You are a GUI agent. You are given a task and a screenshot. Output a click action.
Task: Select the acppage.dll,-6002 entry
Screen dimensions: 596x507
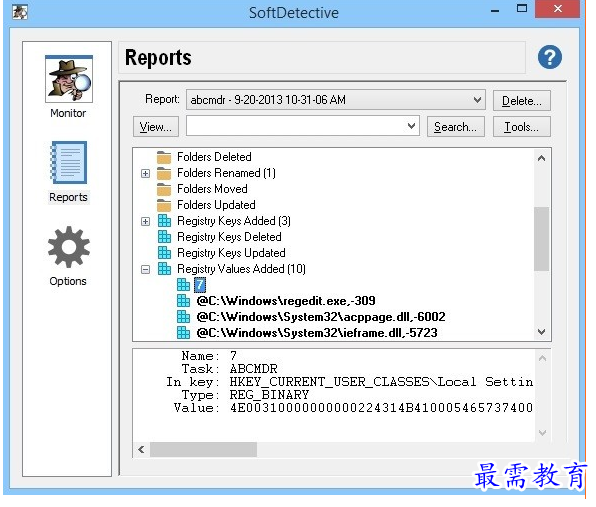point(321,317)
